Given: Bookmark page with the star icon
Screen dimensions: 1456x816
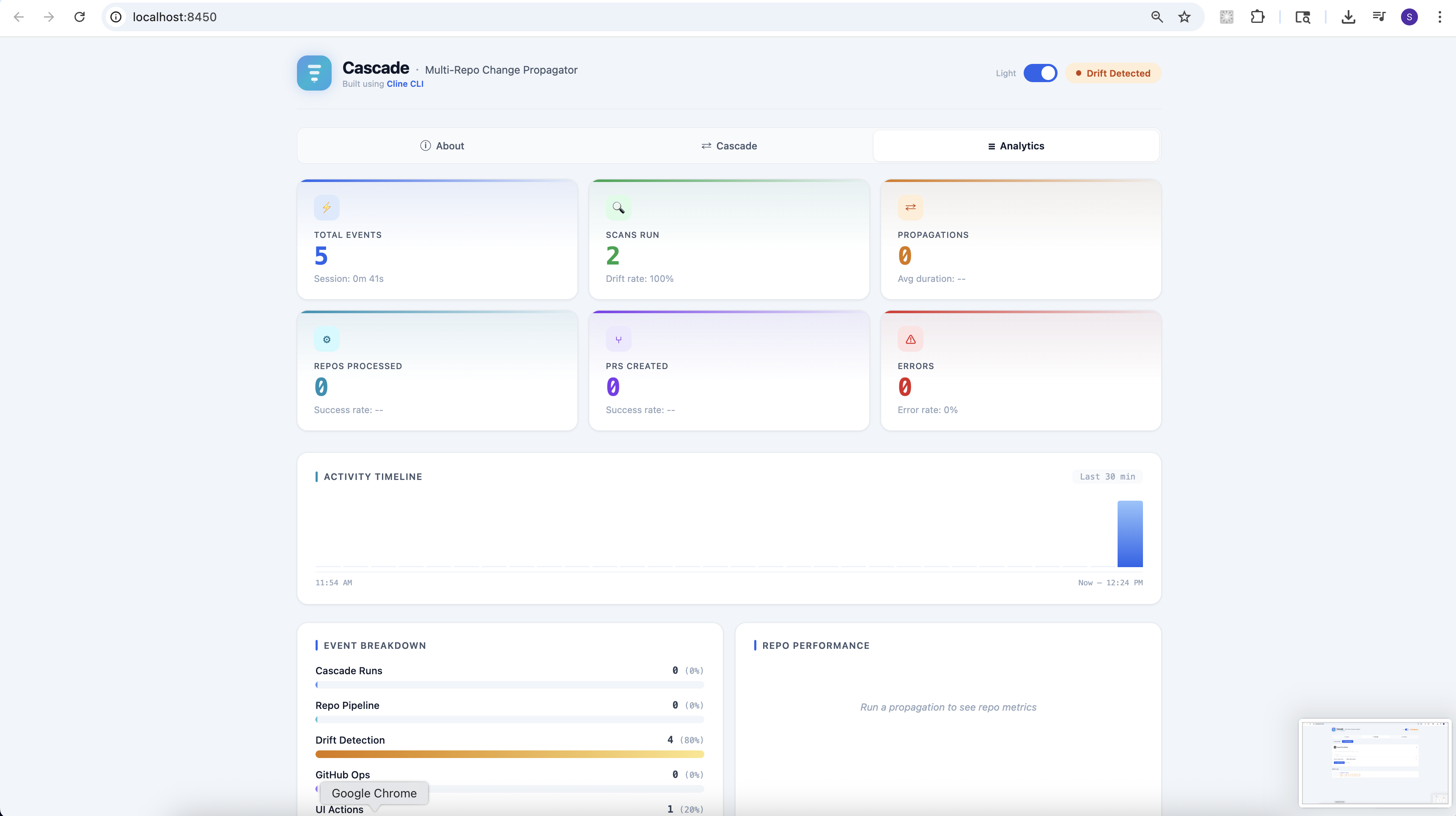Looking at the screenshot, I should point(1184,17).
